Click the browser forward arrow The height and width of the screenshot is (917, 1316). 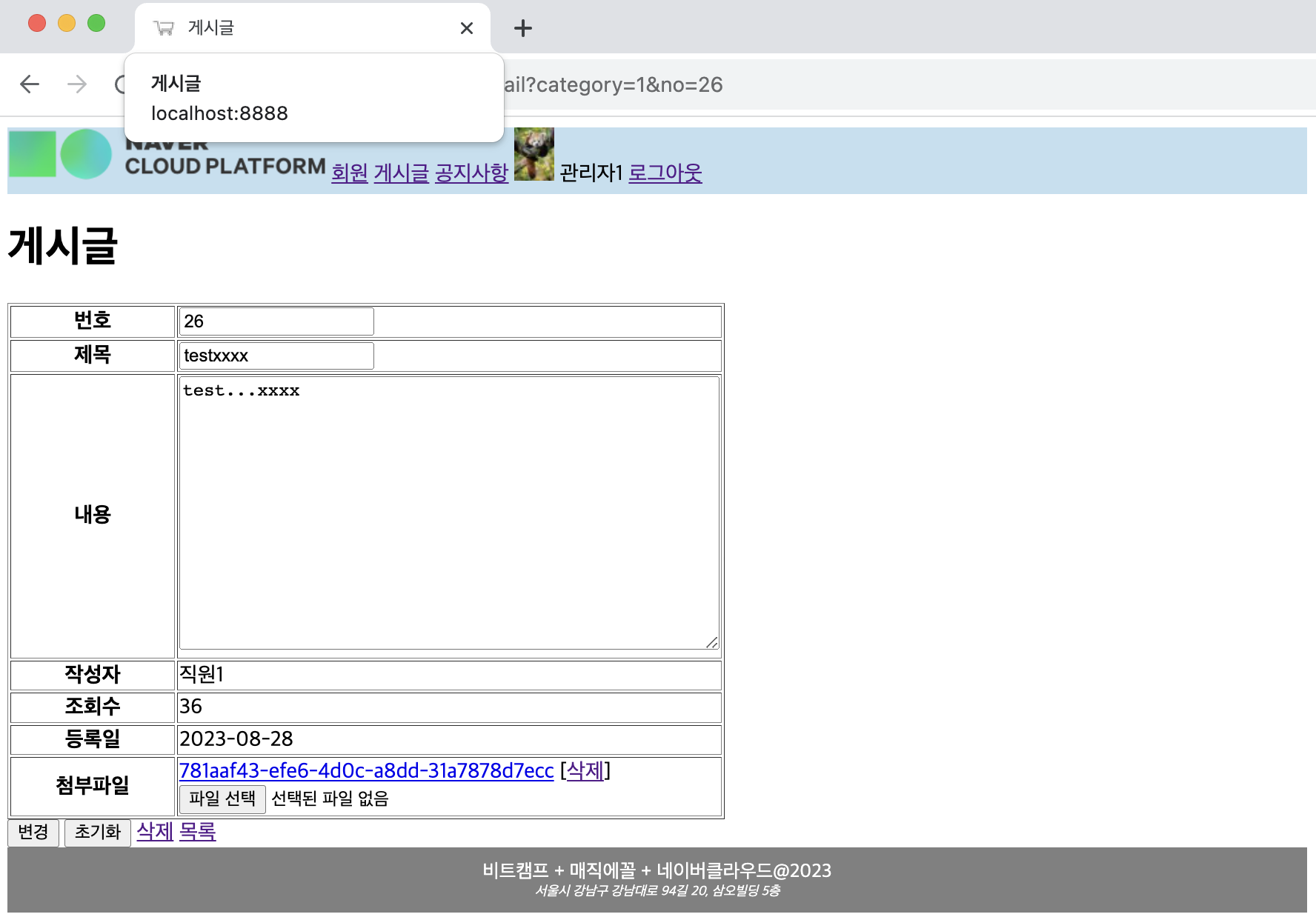77,84
